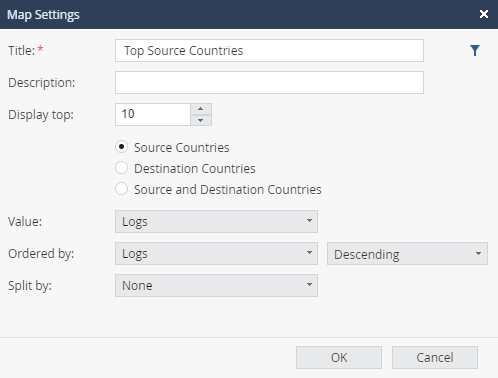Expand the Ordered by Logs dropdown
Viewport: 498px width, 378px height.
[x=216, y=253]
